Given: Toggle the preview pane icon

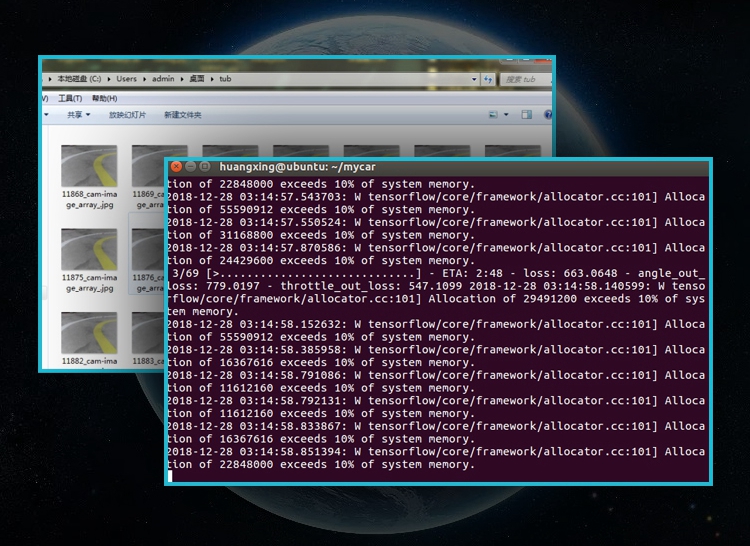Looking at the screenshot, I should (524, 115).
